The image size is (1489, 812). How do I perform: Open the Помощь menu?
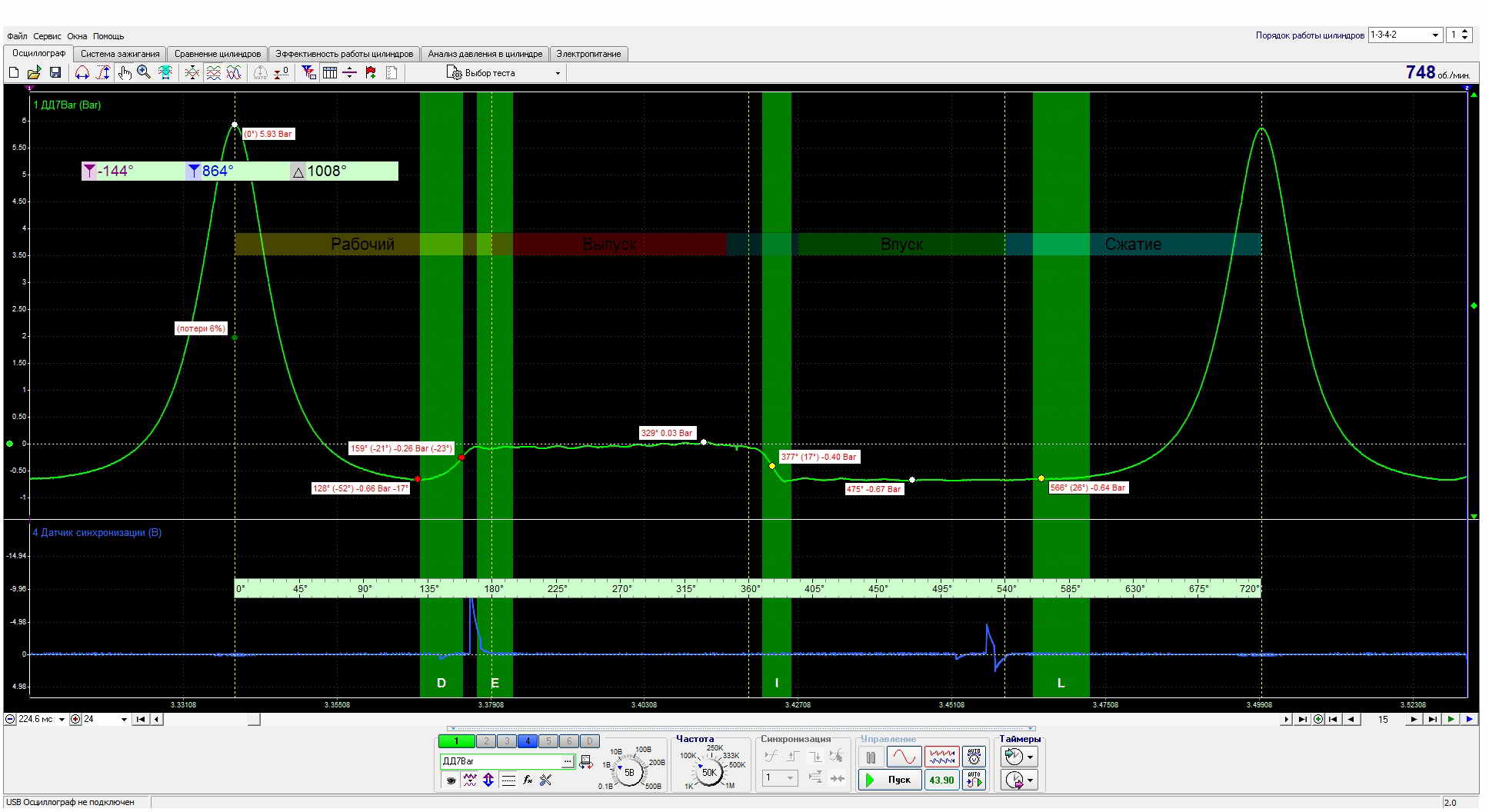108,36
